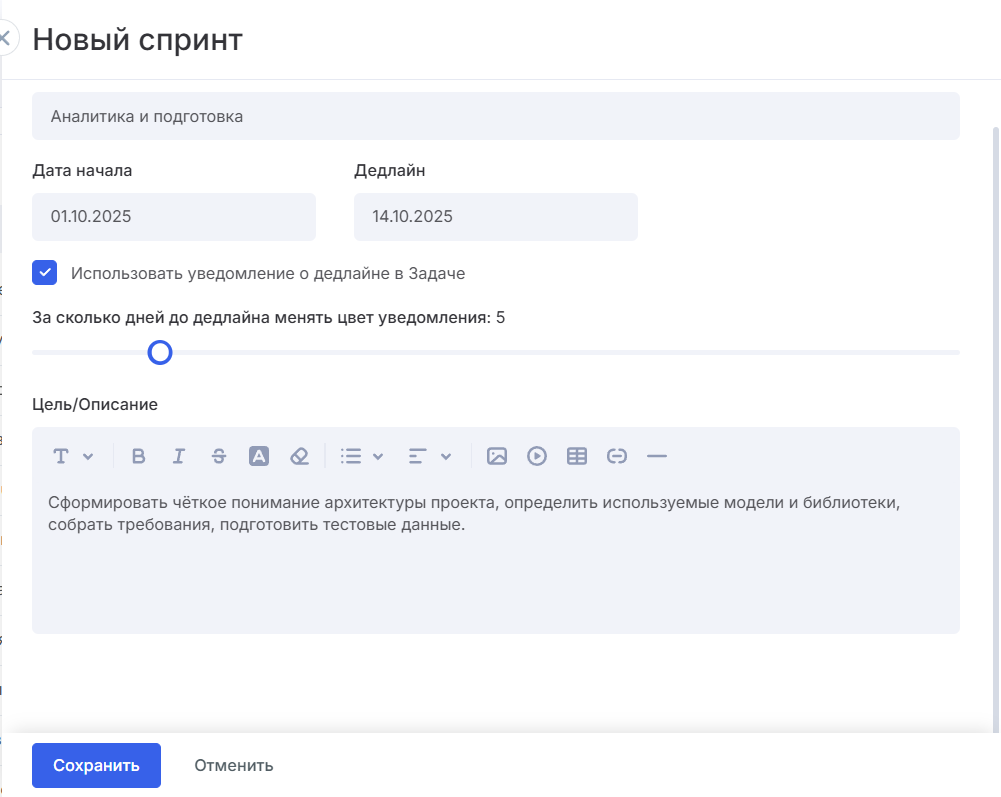Uncheck deadline notification in task checkbox
This screenshot has height=797, width=1001.
click(44, 273)
